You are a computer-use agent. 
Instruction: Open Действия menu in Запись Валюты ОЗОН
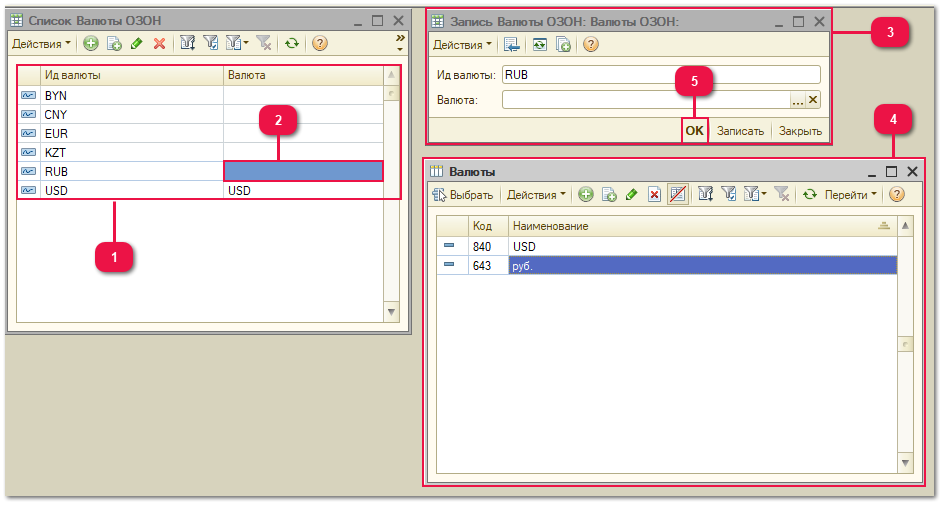462,45
